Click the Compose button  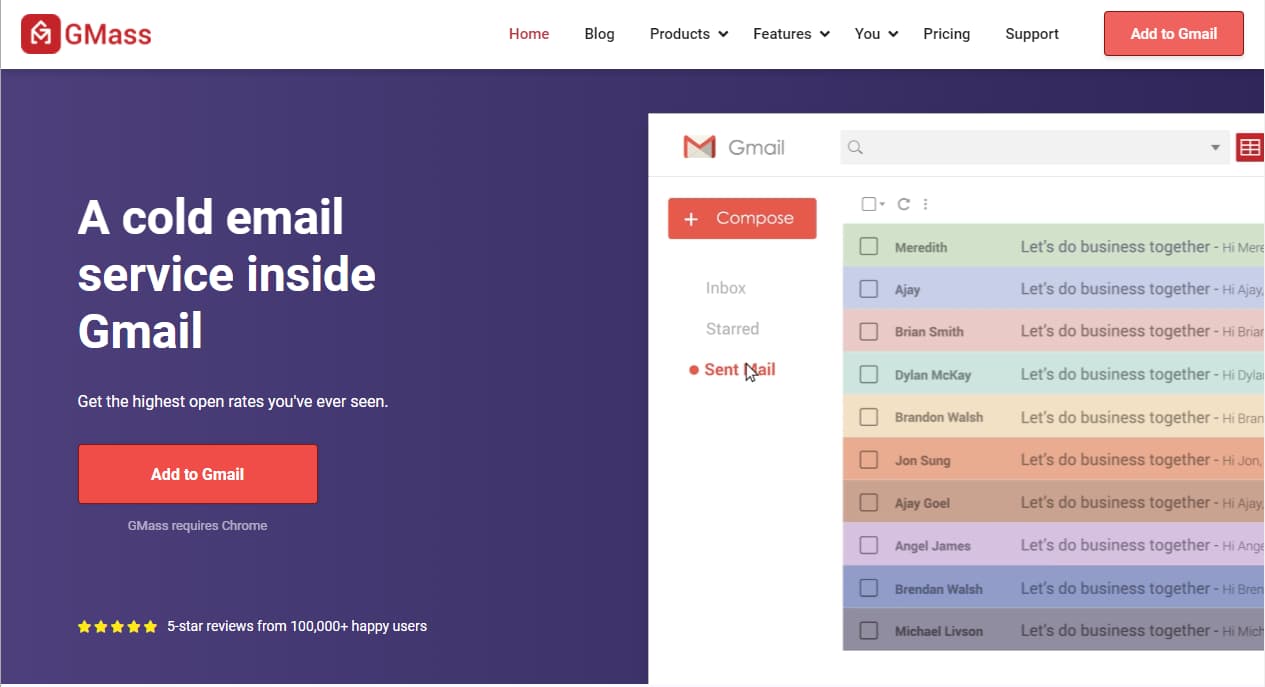pos(742,218)
